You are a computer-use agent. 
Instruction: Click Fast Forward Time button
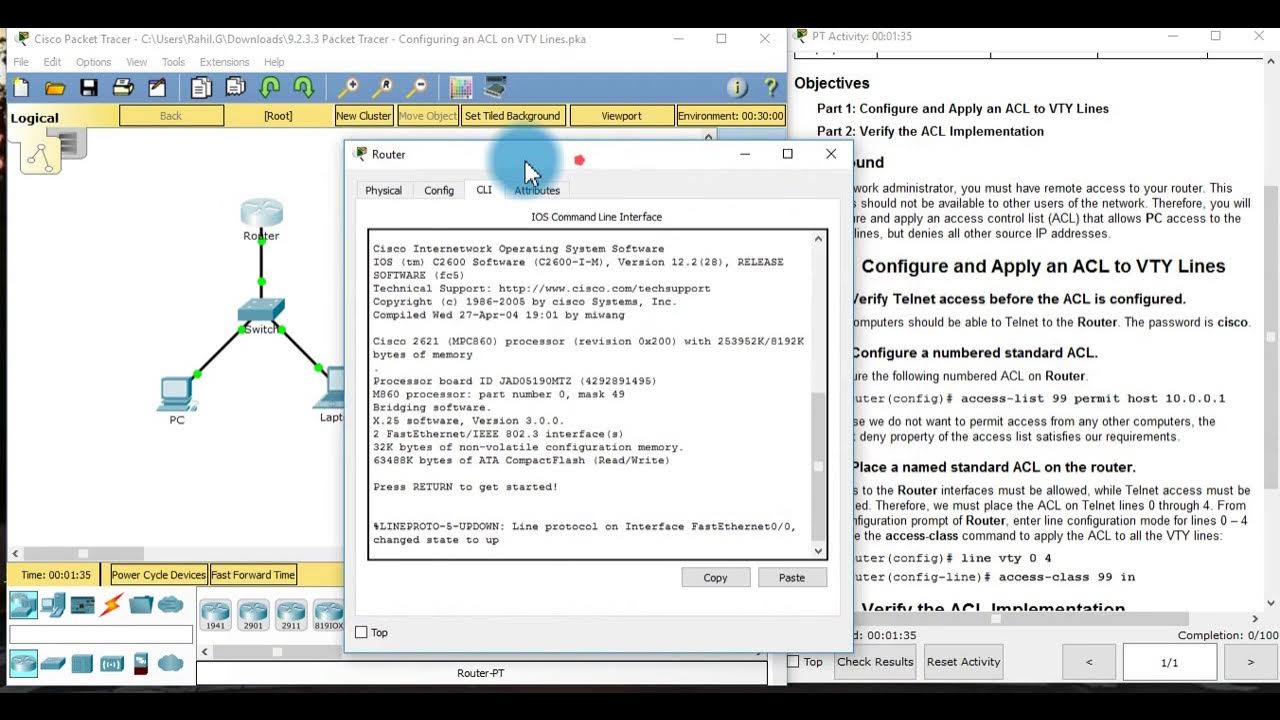(x=253, y=575)
